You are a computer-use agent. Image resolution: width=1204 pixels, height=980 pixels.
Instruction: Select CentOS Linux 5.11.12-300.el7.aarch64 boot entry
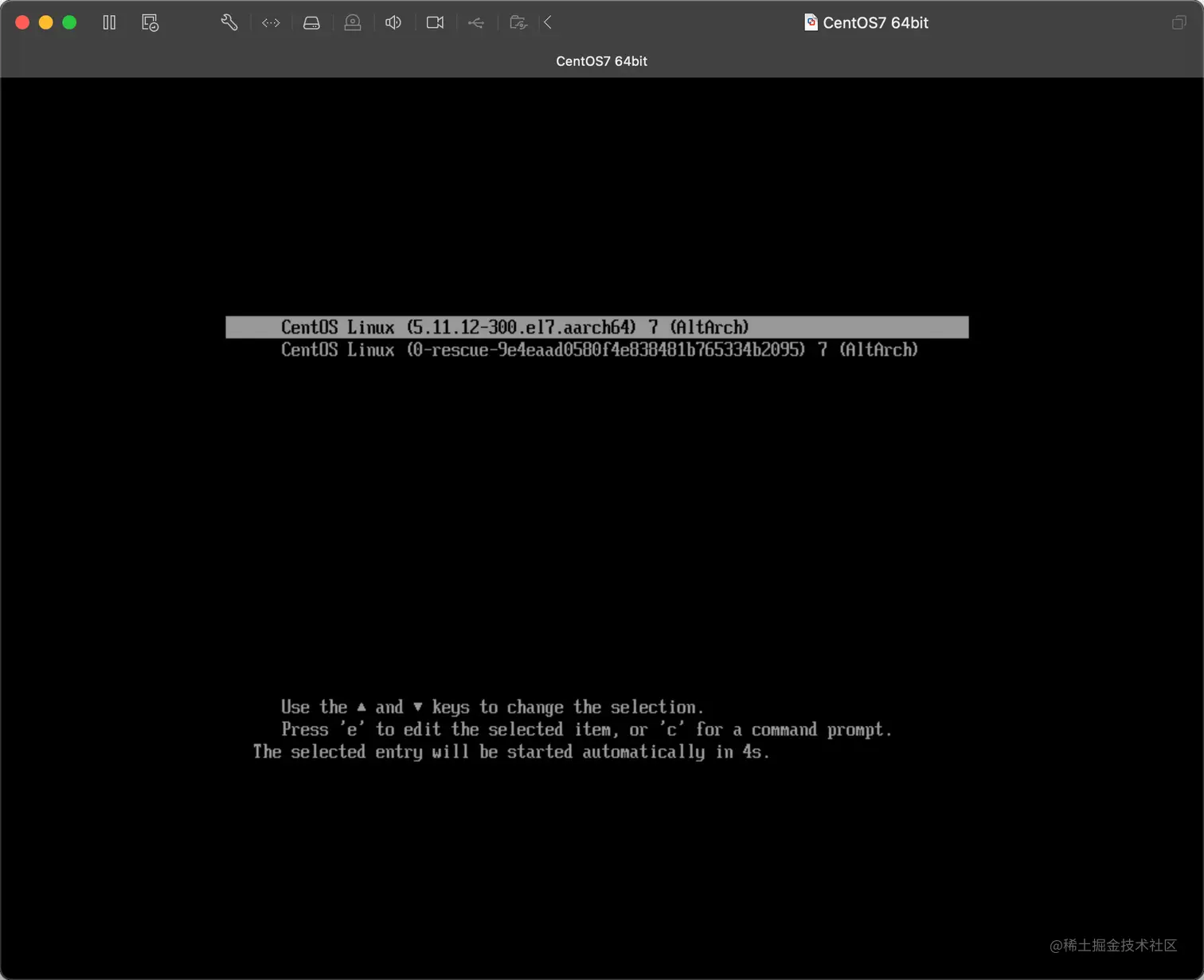[x=597, y=327]
